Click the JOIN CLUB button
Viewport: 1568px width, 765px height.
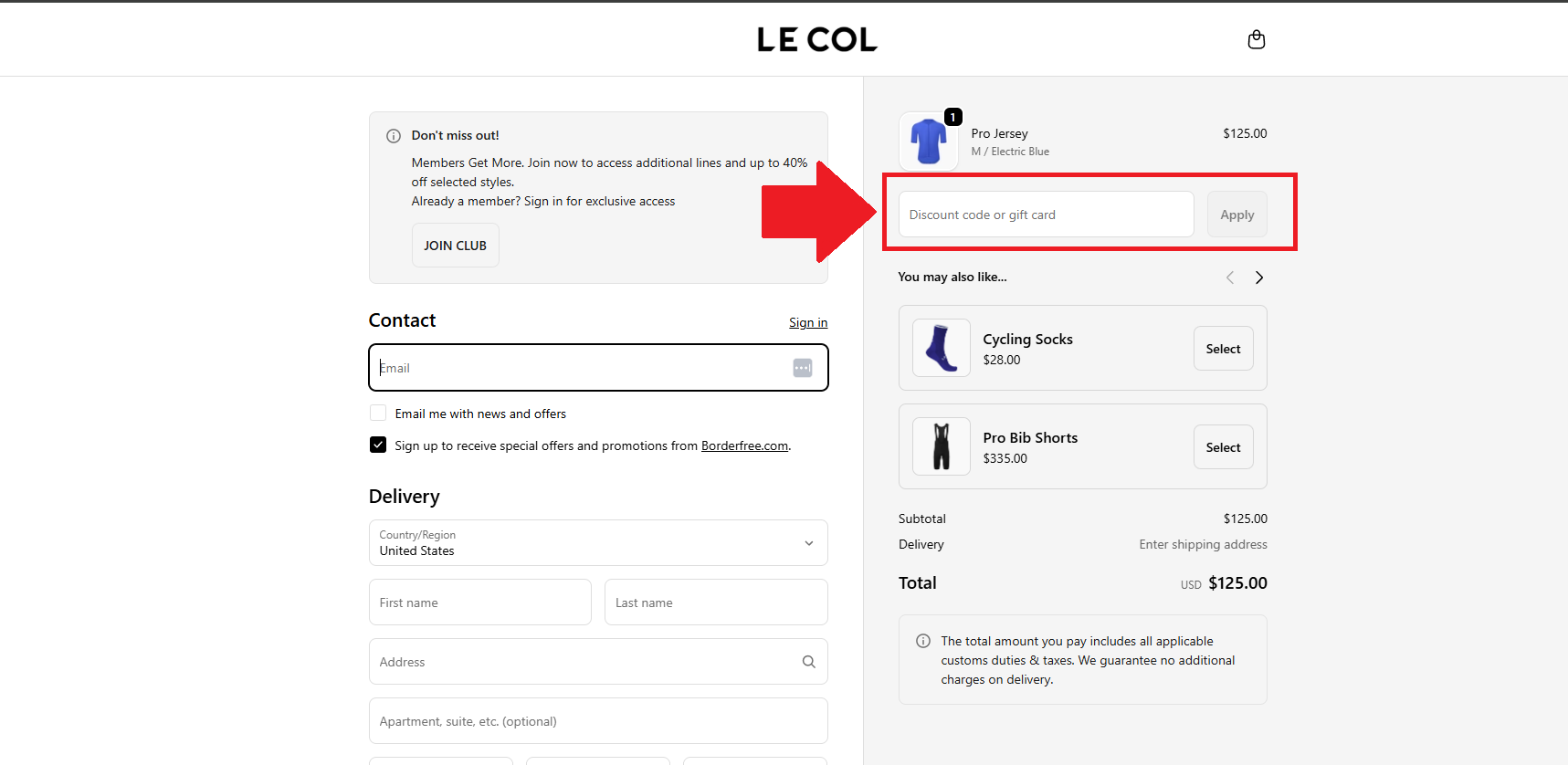tap(455, 246)
